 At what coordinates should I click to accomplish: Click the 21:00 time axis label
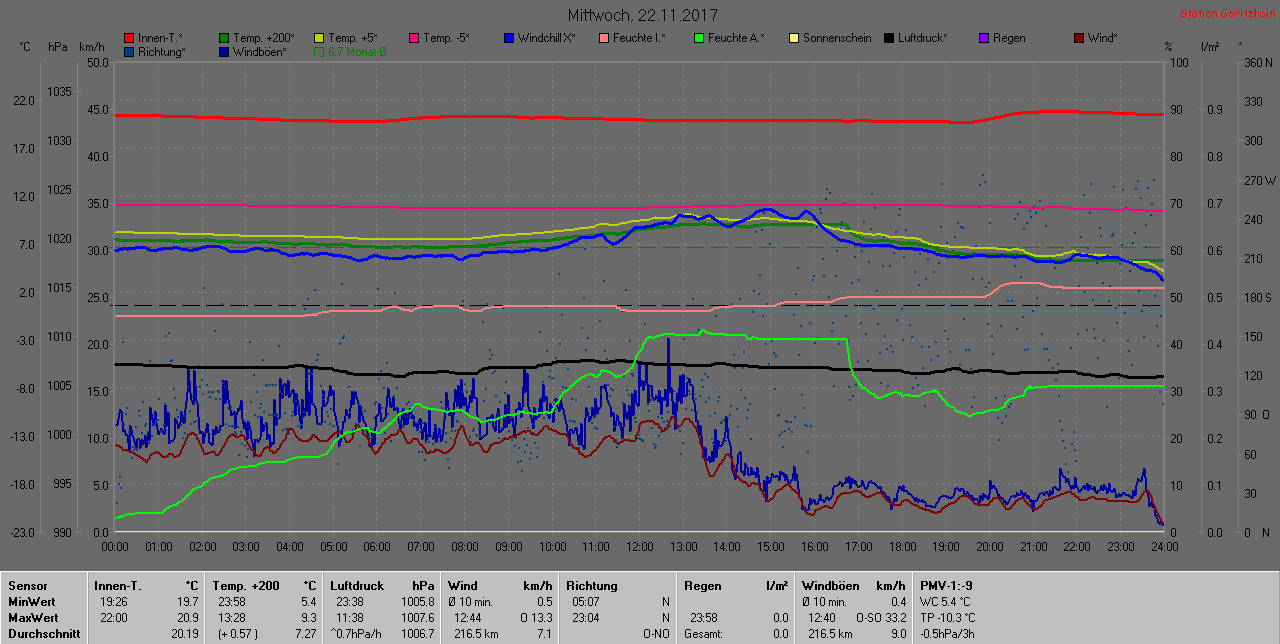pyautogui.click(x=1034, y=547)
